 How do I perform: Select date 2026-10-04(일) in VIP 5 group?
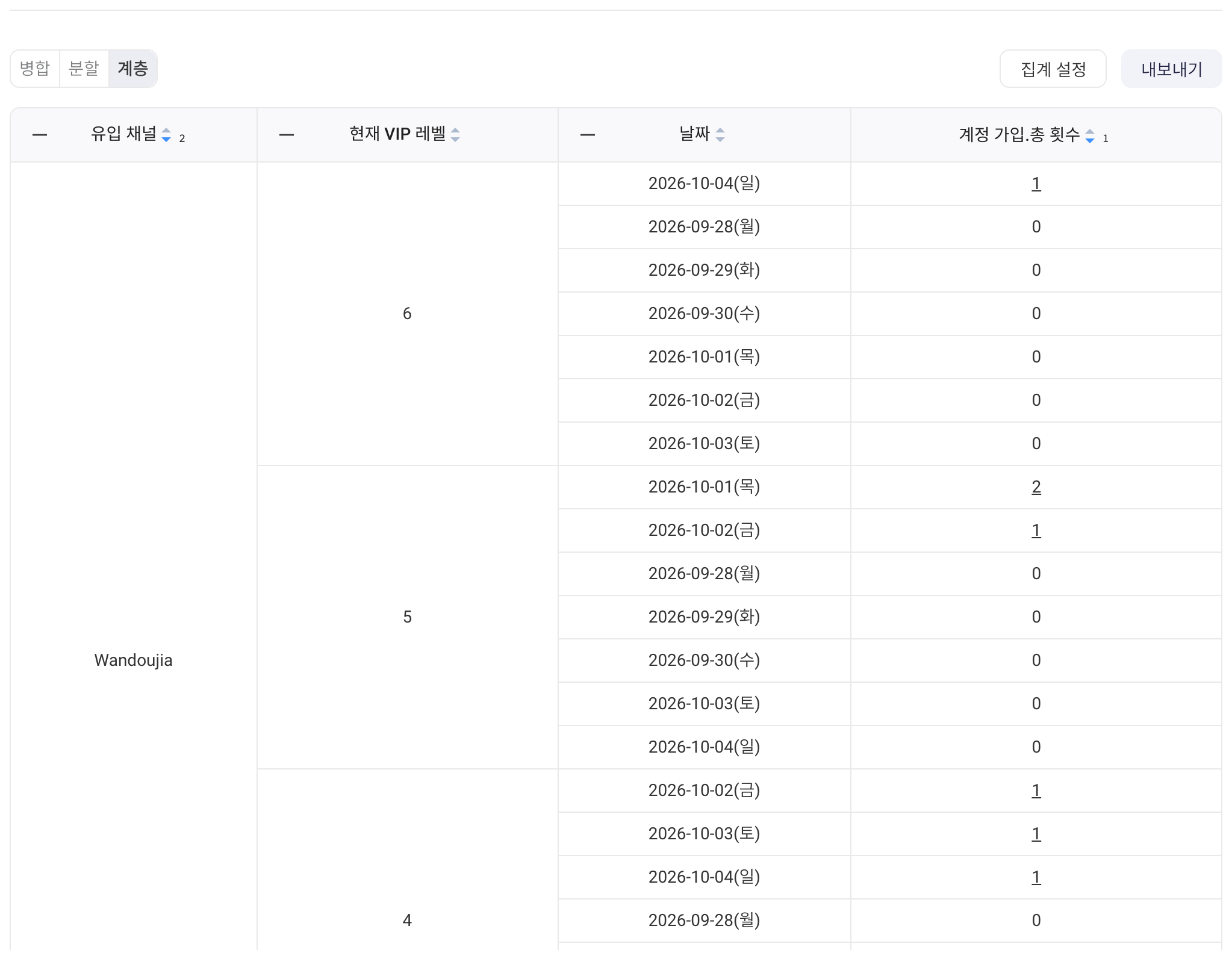point(704,747)
